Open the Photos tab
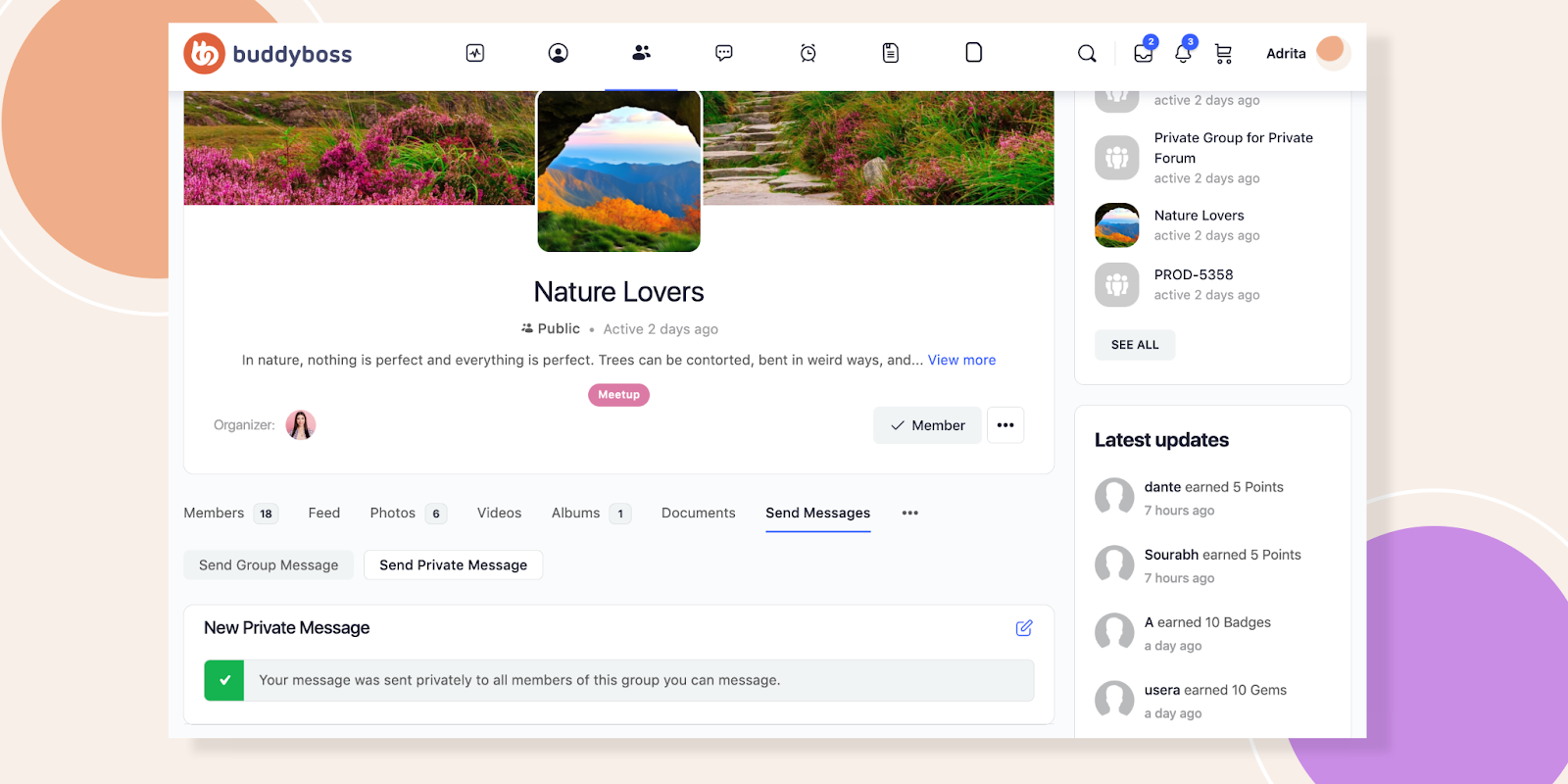The image size is (1568, 784). (x=409, y=514)
